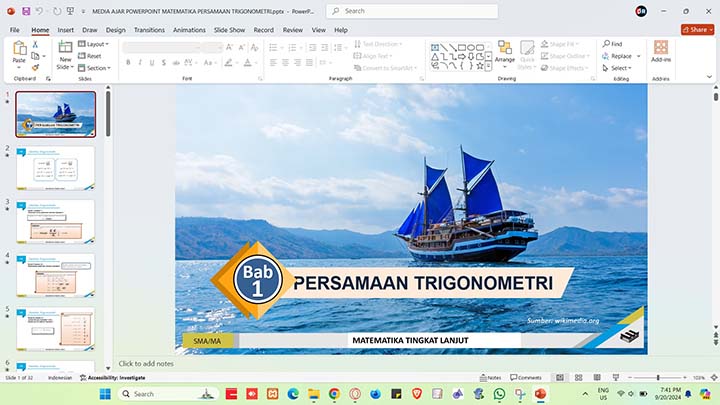Open the Copy dropdown arrow
Viewport: 720px width, 405px height.
click(x=44, y=56)
